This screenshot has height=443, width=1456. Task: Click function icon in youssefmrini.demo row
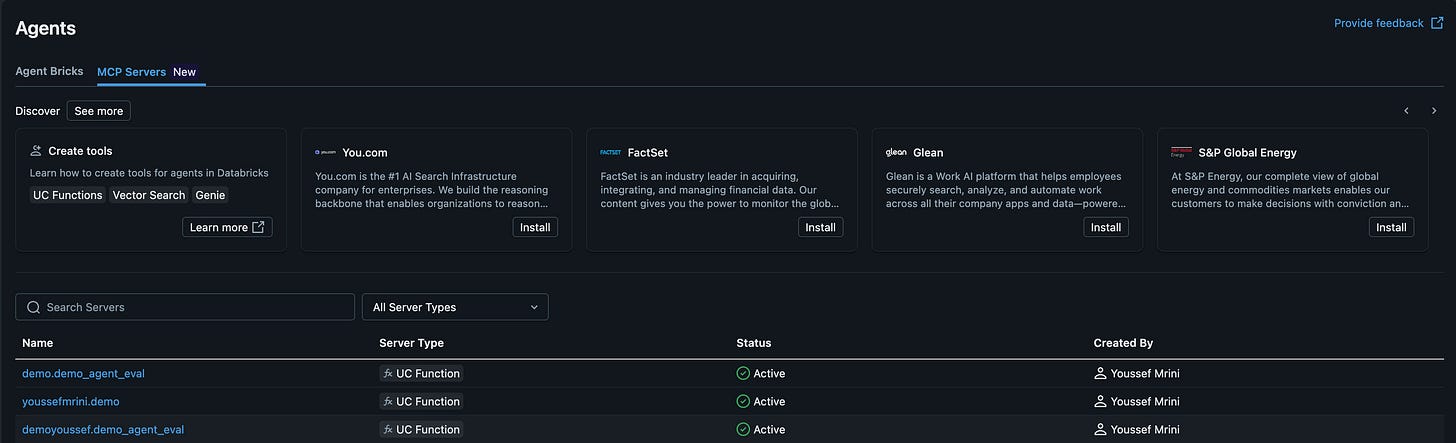click(387, 401)
